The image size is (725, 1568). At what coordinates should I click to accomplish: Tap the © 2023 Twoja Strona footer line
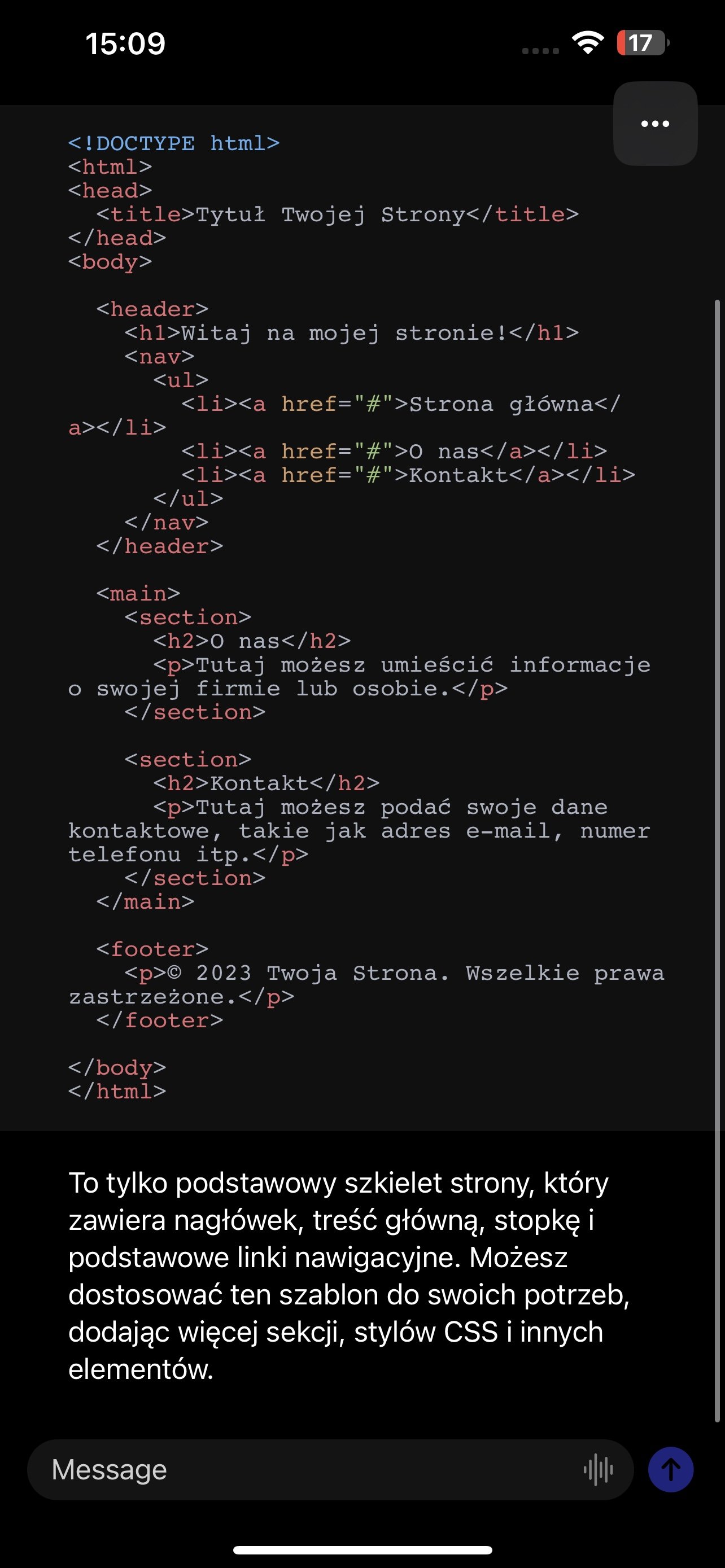tap(366, 985)
